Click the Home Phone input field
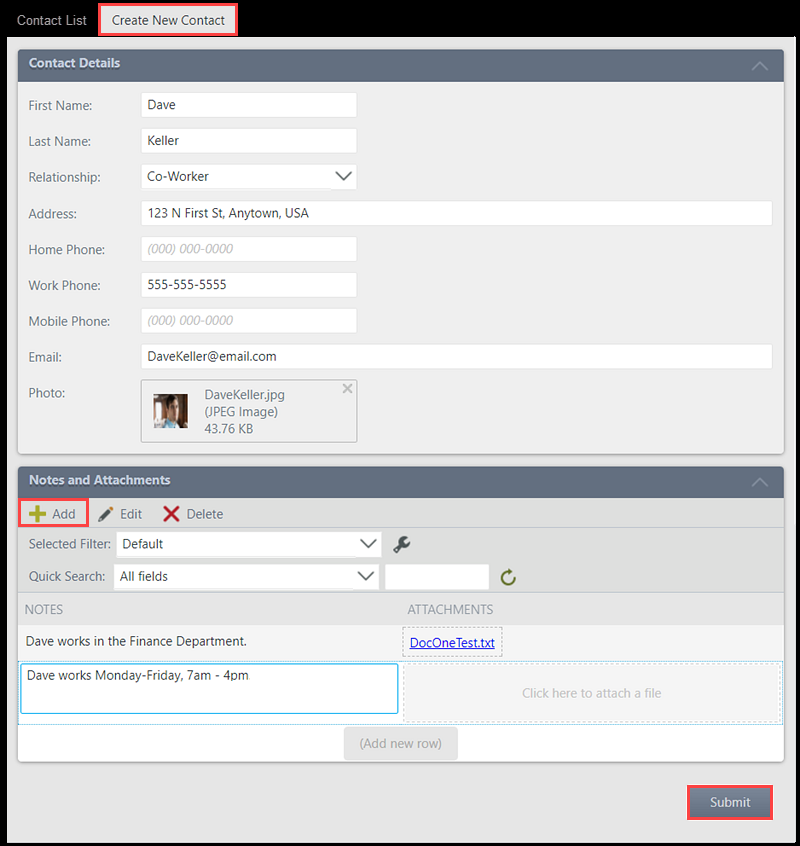This screenshot has height=846, width=800. point(248,249)
